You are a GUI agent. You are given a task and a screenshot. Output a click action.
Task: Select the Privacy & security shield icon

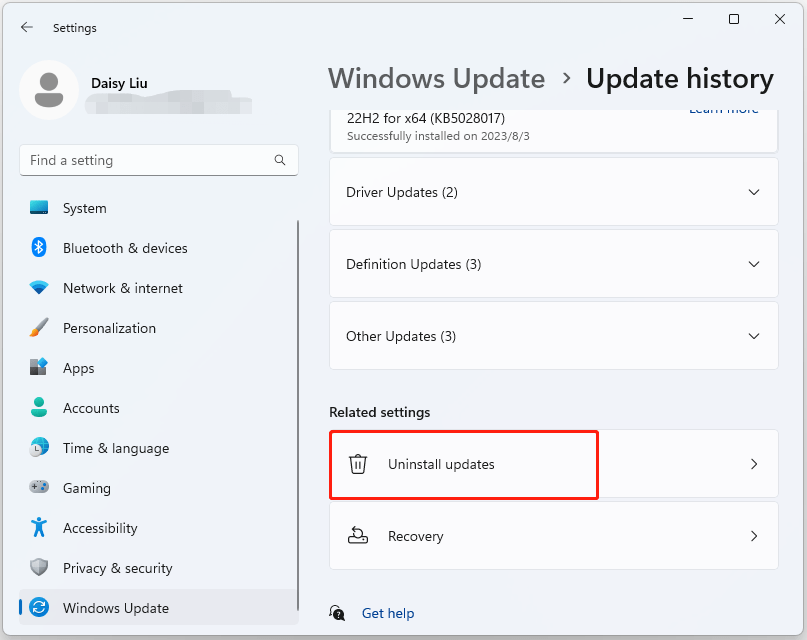pos(38,568)
